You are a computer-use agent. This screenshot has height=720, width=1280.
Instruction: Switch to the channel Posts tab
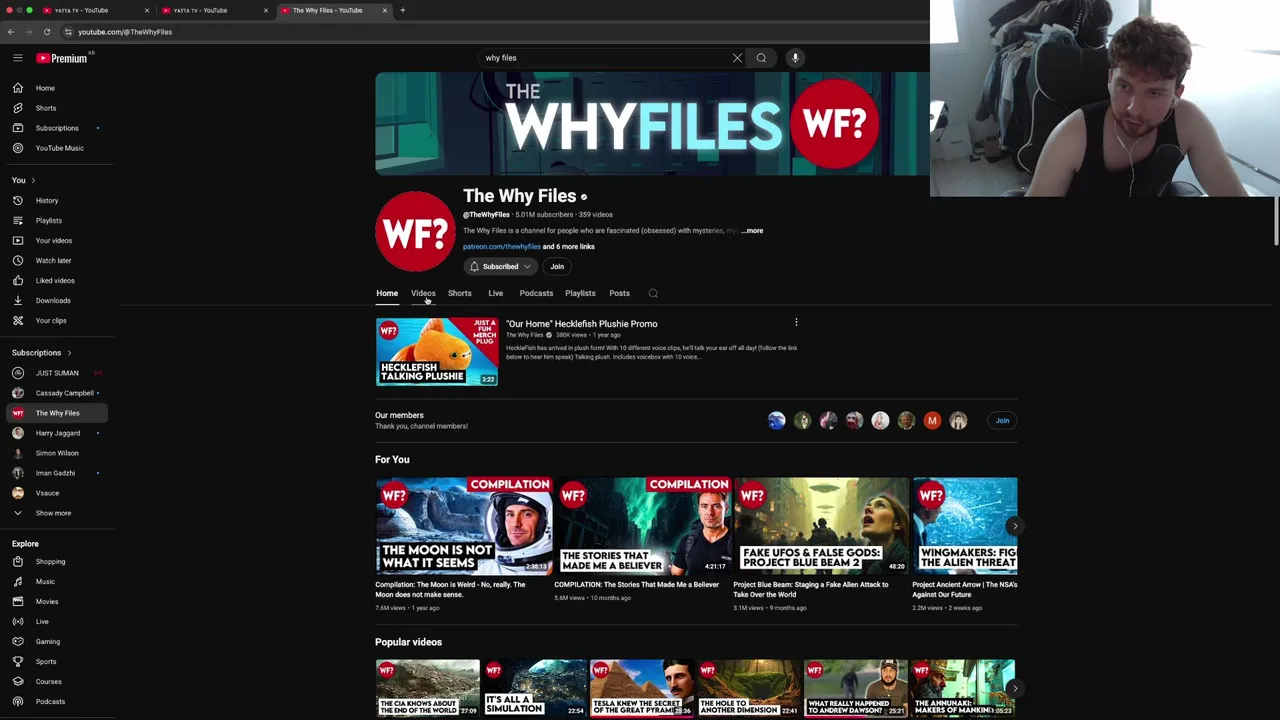pyautogui.click(x=619, y=293)
